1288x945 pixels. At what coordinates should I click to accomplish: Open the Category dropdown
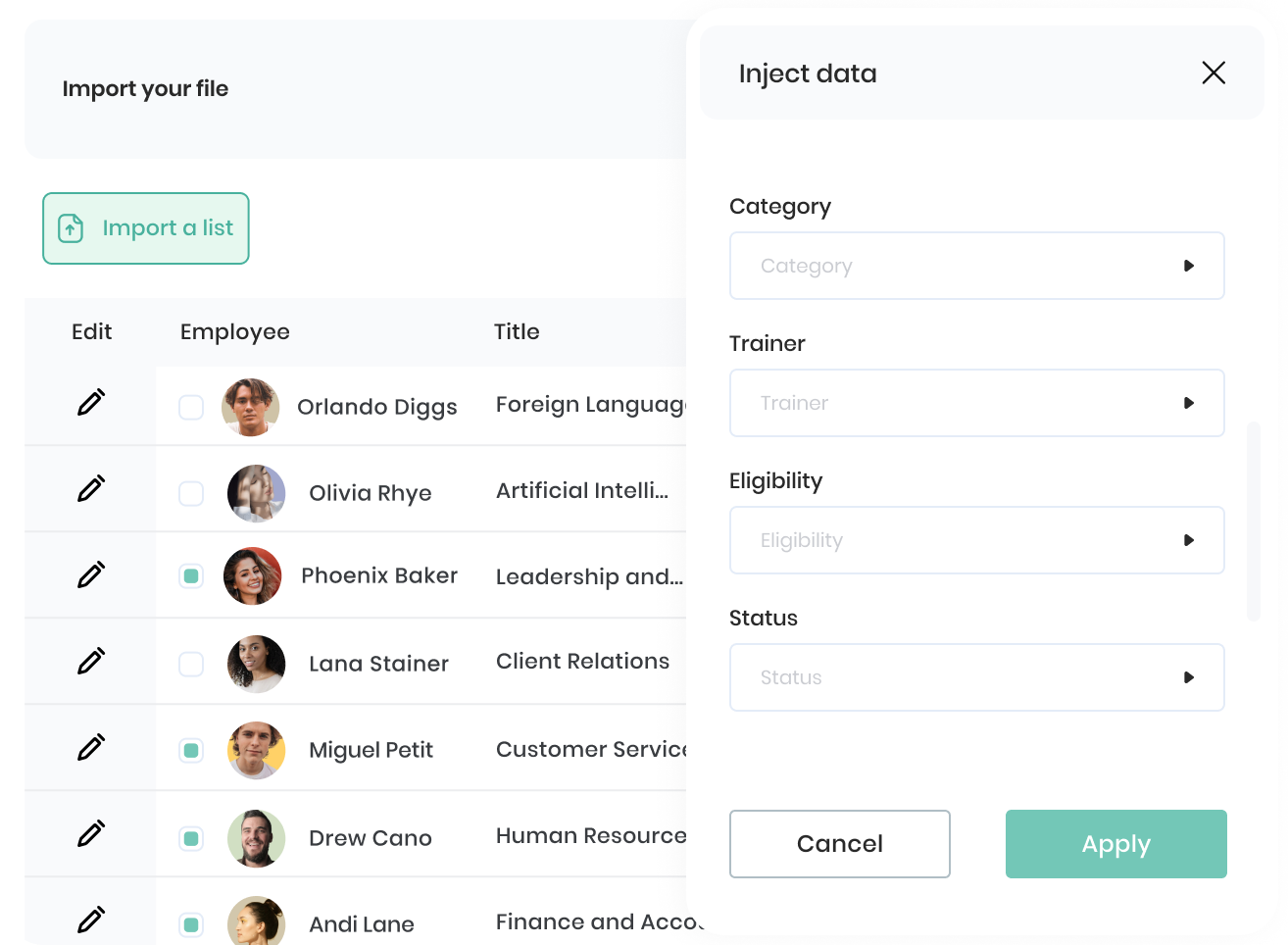[x=977, y=266]
